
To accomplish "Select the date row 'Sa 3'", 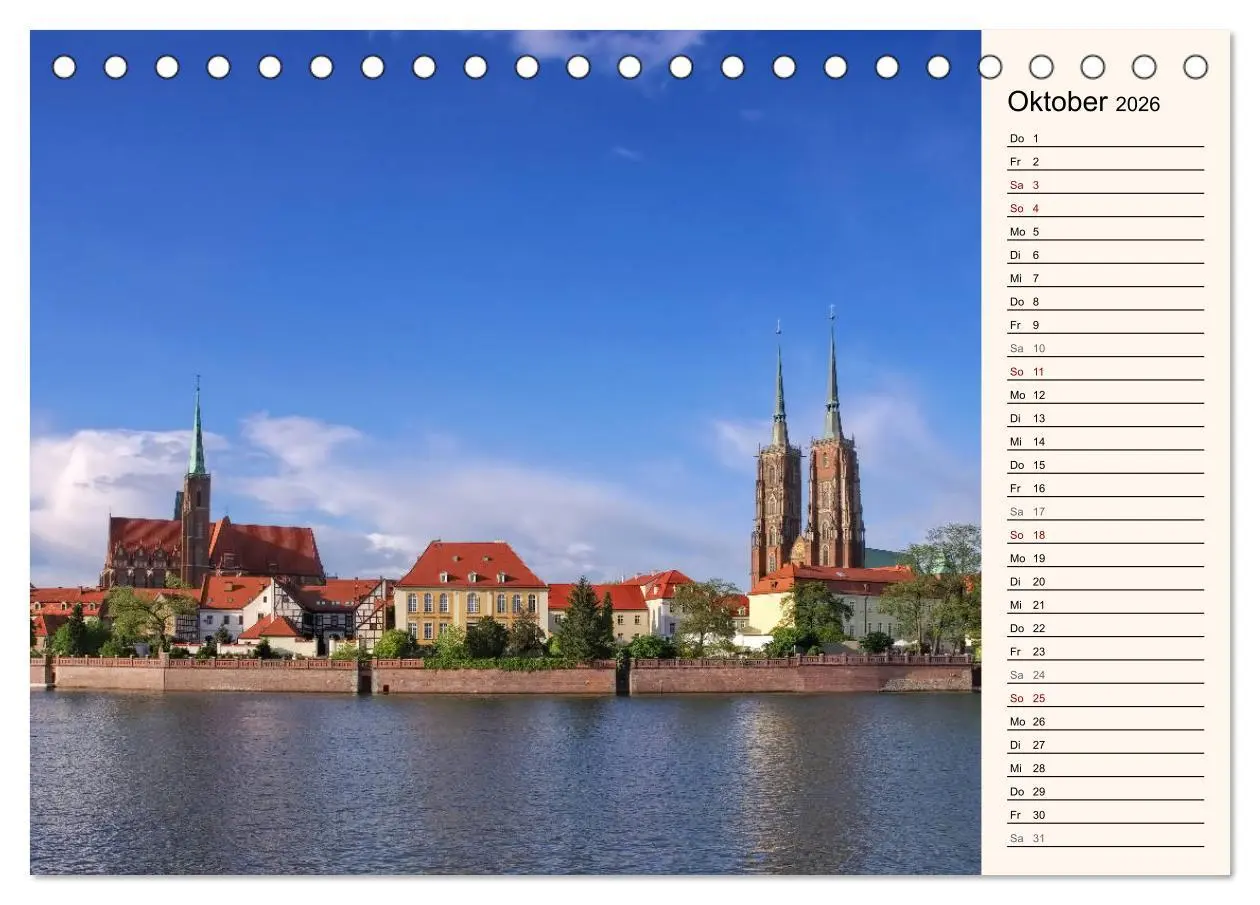I will click(1105, 185).
